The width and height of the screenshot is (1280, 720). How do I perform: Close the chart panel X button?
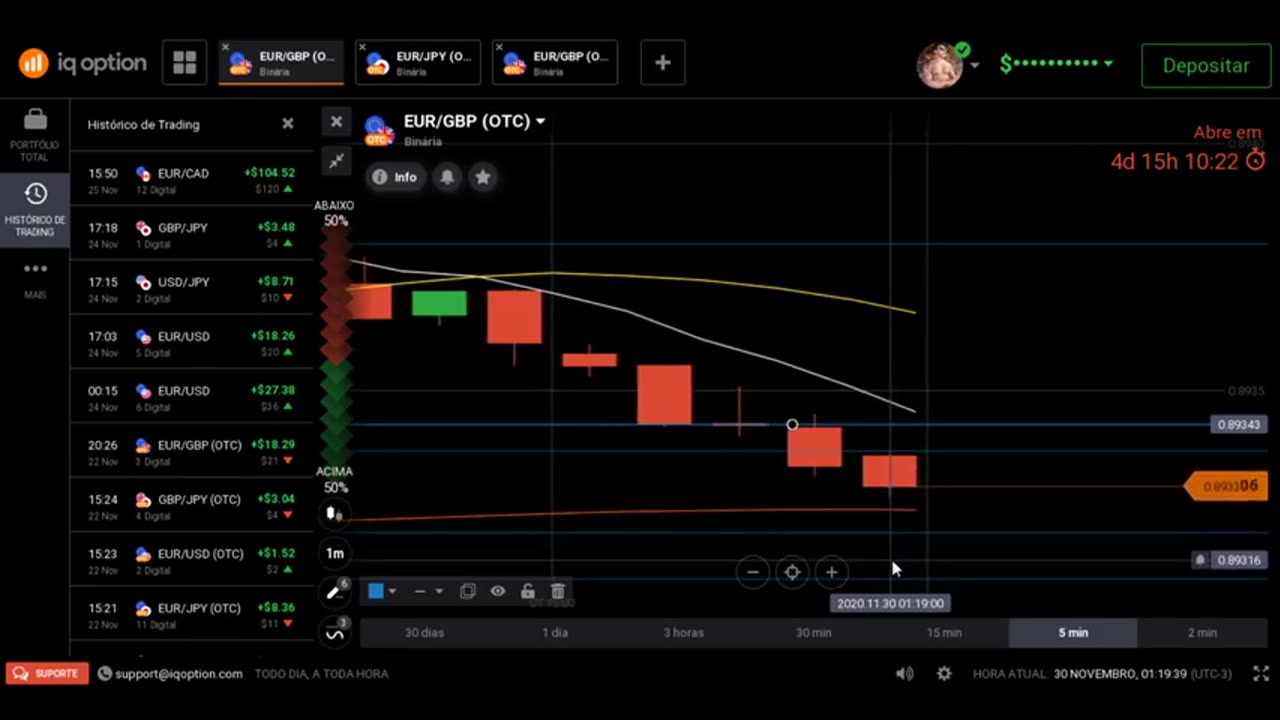[336, 121]
